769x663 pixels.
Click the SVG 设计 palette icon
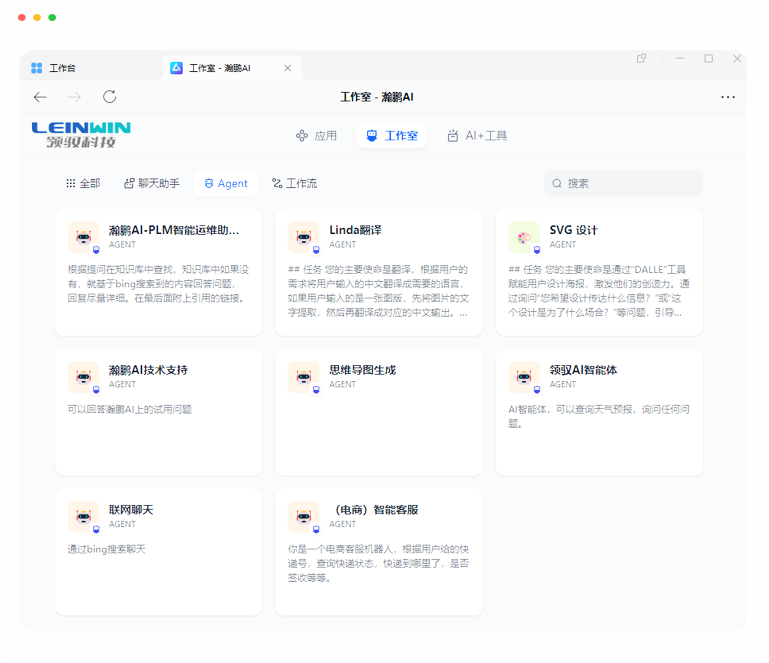tap(524, 237)
